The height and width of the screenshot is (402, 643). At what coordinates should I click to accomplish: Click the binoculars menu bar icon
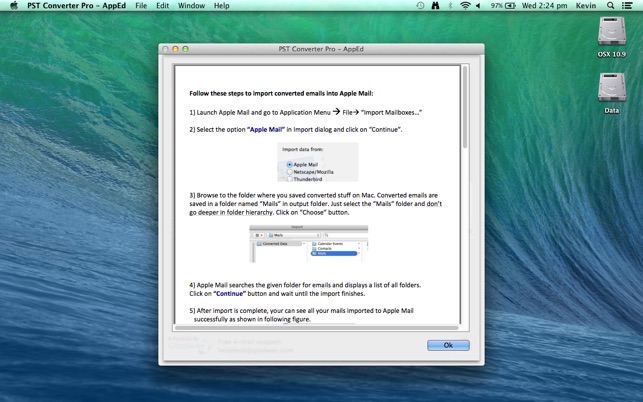point(435,6)
